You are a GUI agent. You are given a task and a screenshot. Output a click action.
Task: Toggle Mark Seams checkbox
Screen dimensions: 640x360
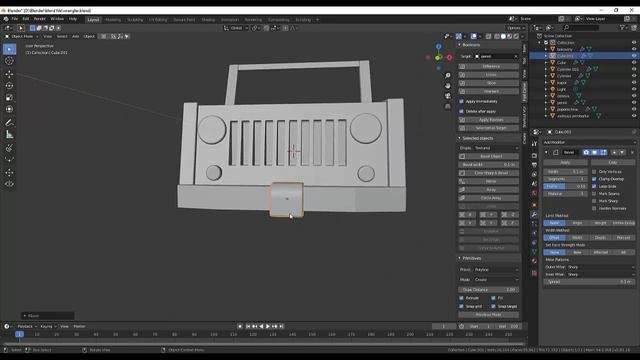pos(594,194)
